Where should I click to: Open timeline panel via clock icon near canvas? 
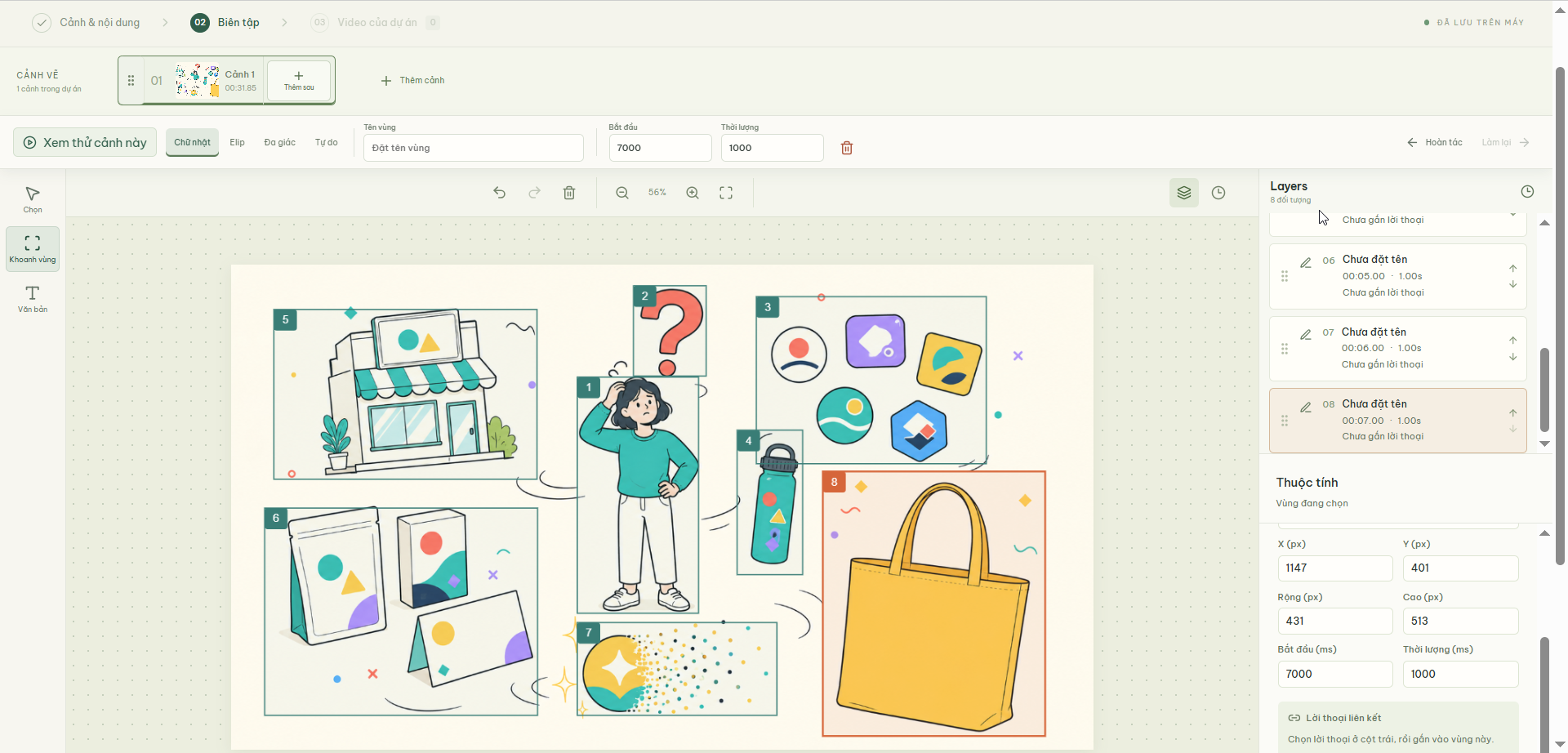click(1218, 193)
